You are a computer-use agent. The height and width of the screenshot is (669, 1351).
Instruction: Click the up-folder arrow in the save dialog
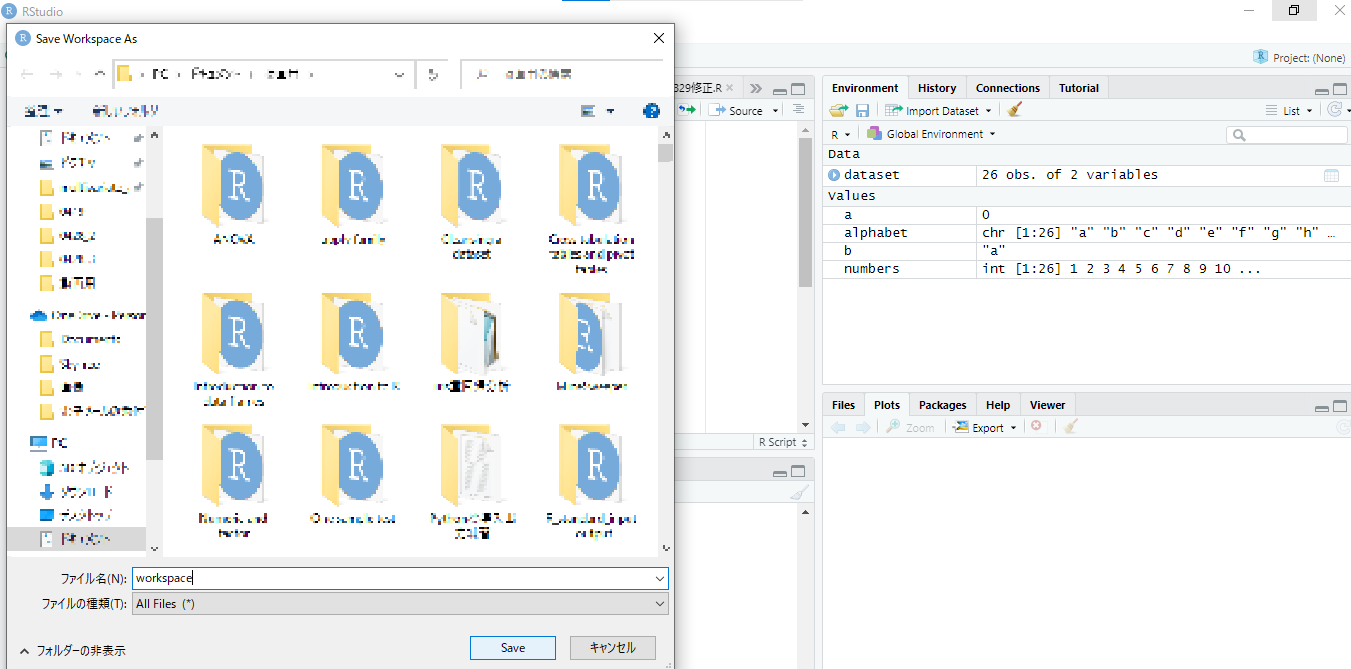pos(99,74)
